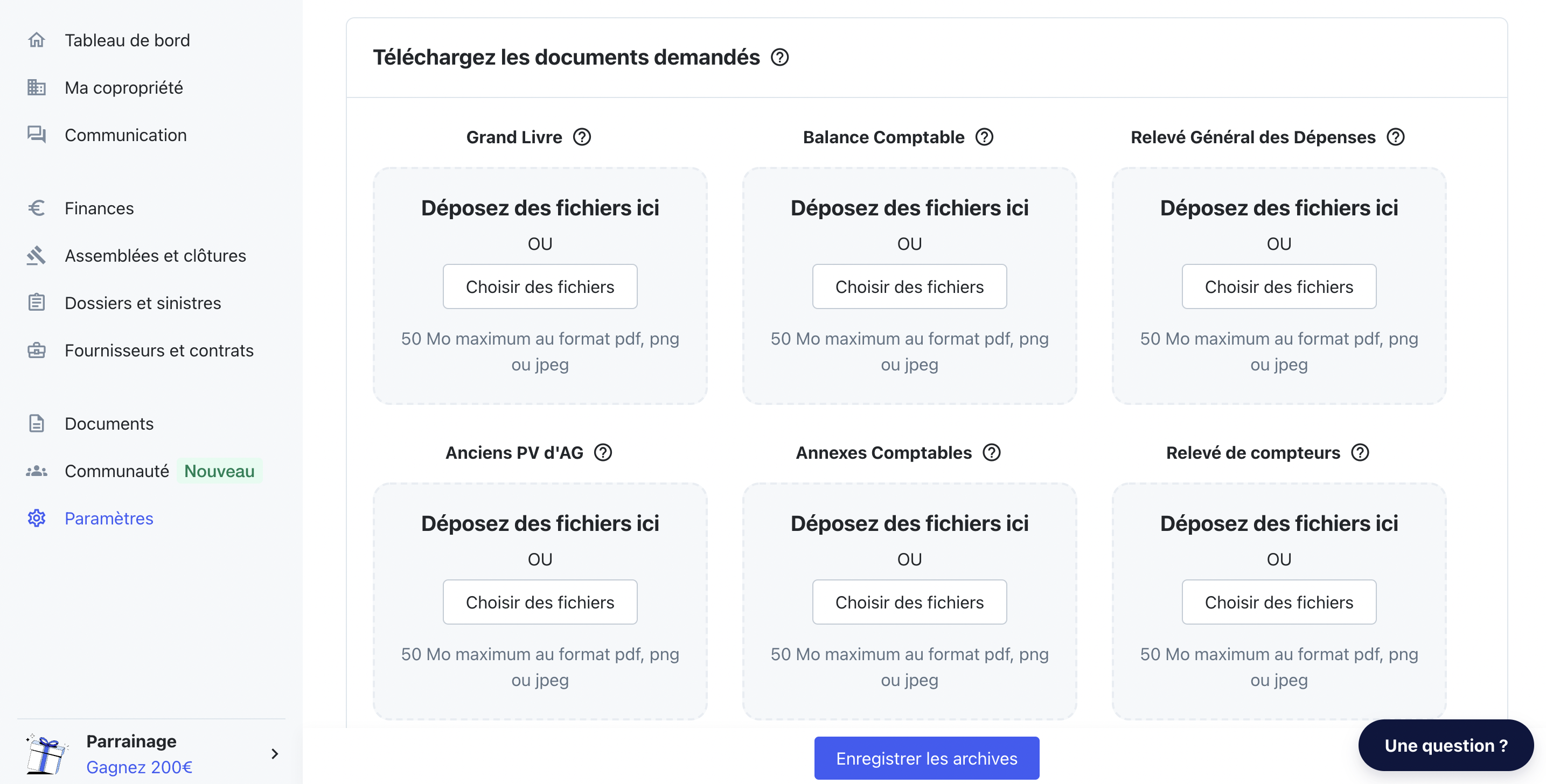Image resolution: width=1546 pixels, height=784 pixels.
Task: Click the Paramètres gear icon
Action: (37, 518)
